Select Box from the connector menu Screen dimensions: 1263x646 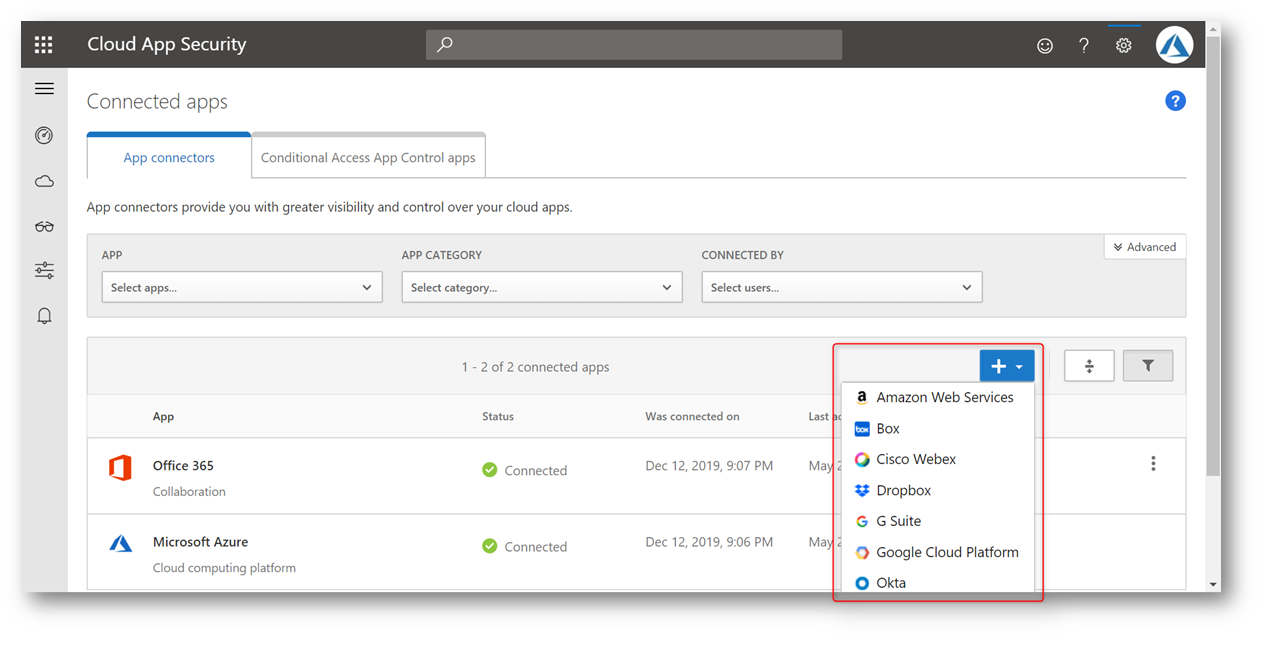pyautogui.click(x=938, y=428)
